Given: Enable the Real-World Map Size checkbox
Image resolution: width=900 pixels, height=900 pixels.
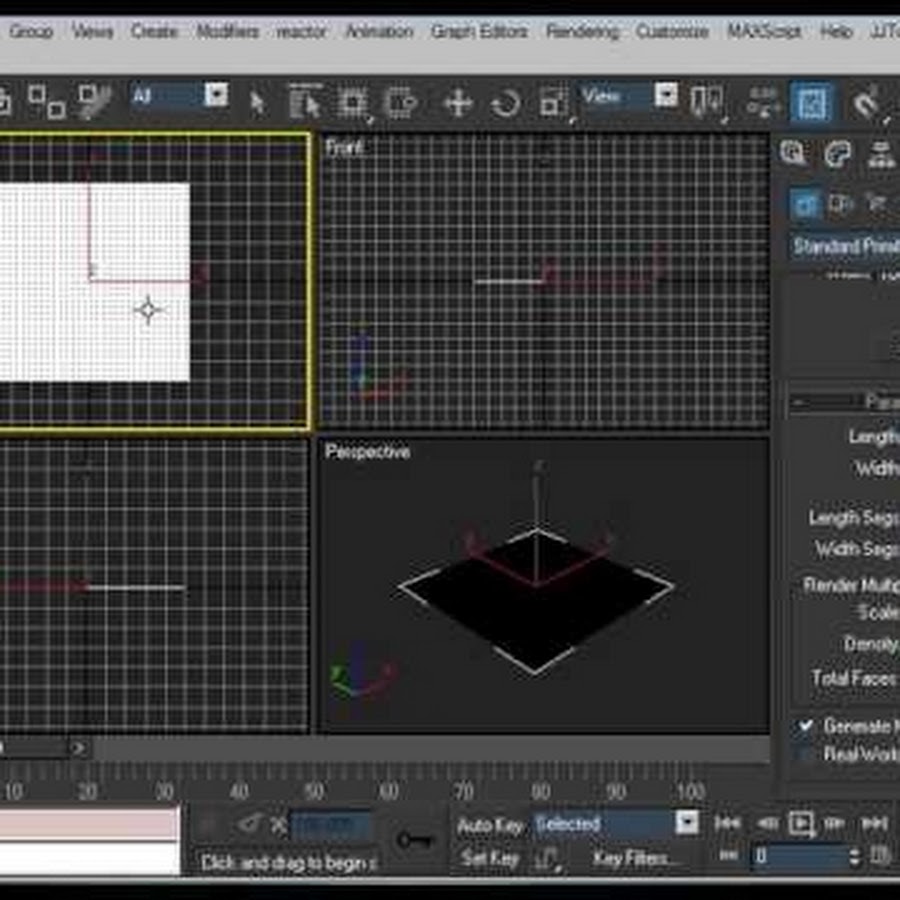Looking at the screenshot, I should pos(806,754).
